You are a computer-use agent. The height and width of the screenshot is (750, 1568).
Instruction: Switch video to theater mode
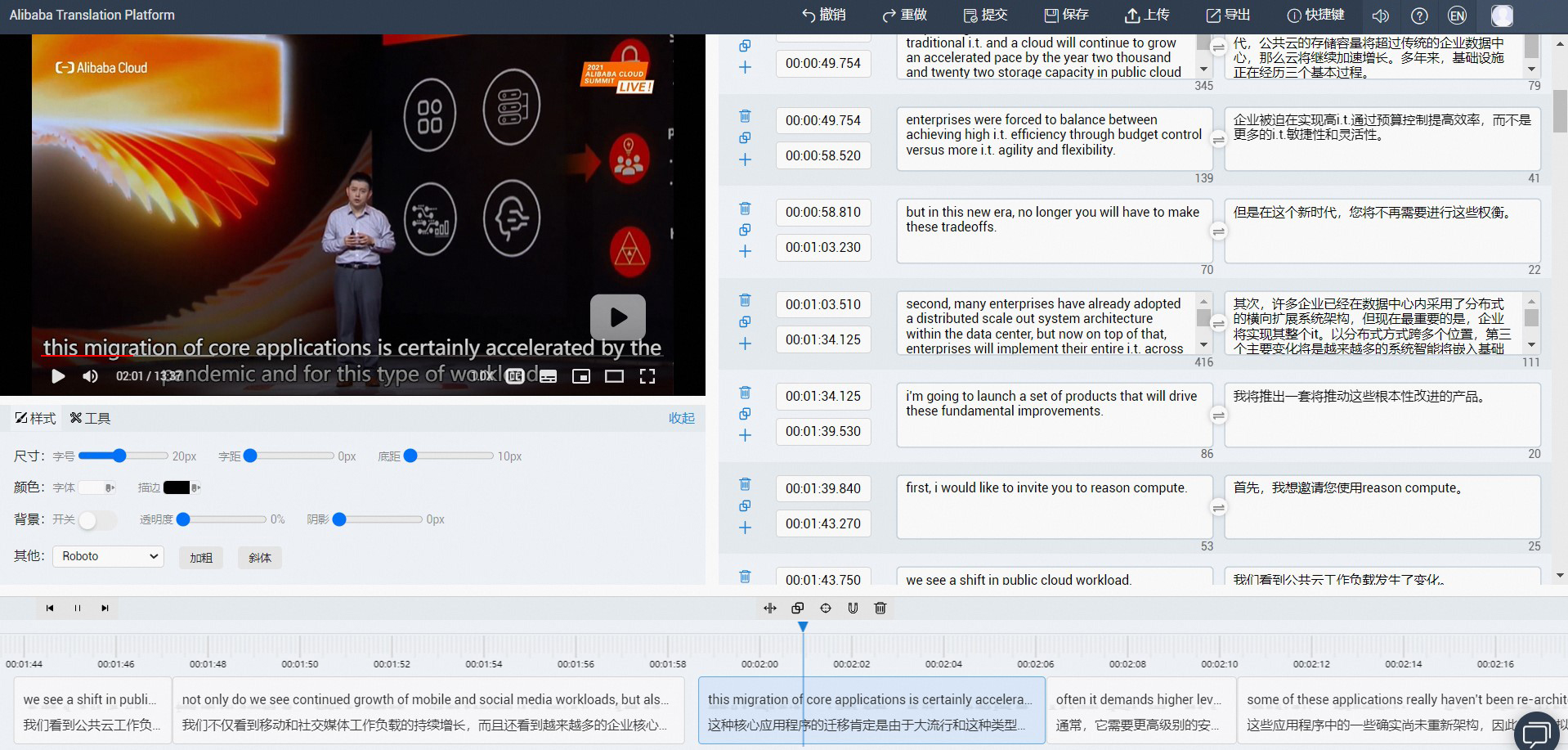pos(614,376)
